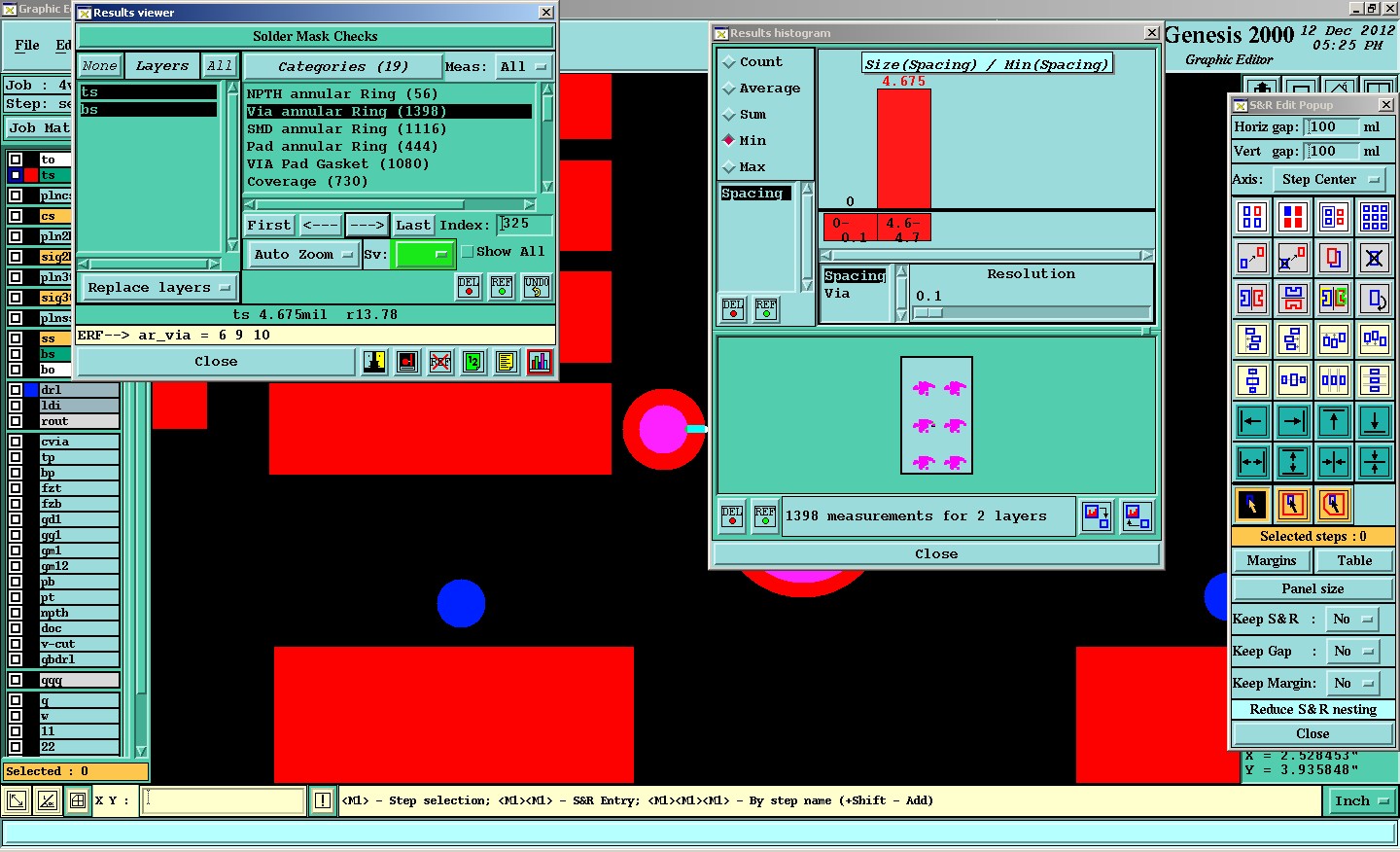Viewport: 1400px width, 852px height.
Task: Open the Auto Zoom dropdown
Action: [302, 254]
